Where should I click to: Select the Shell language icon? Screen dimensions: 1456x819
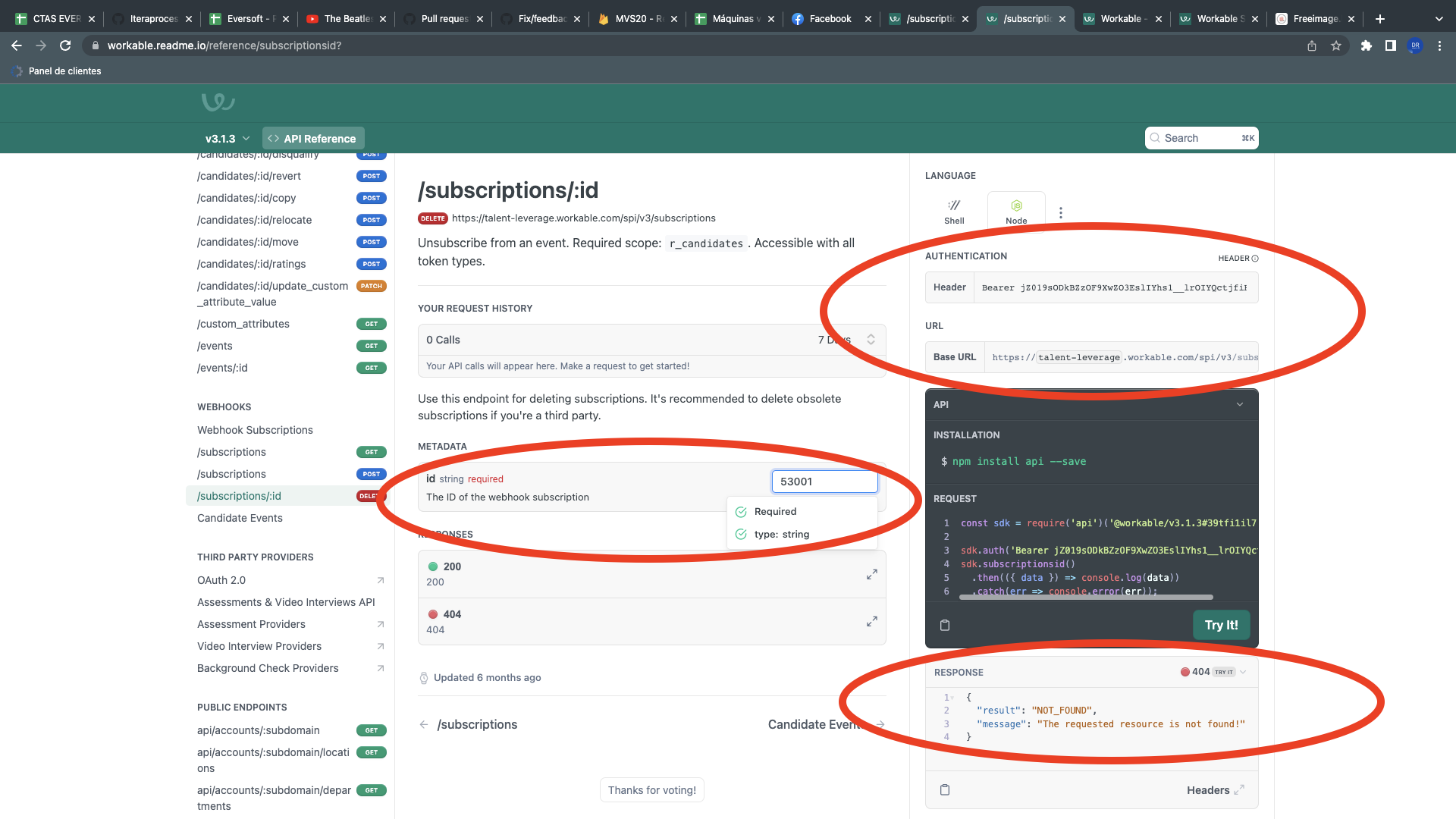tap(954, 212)
